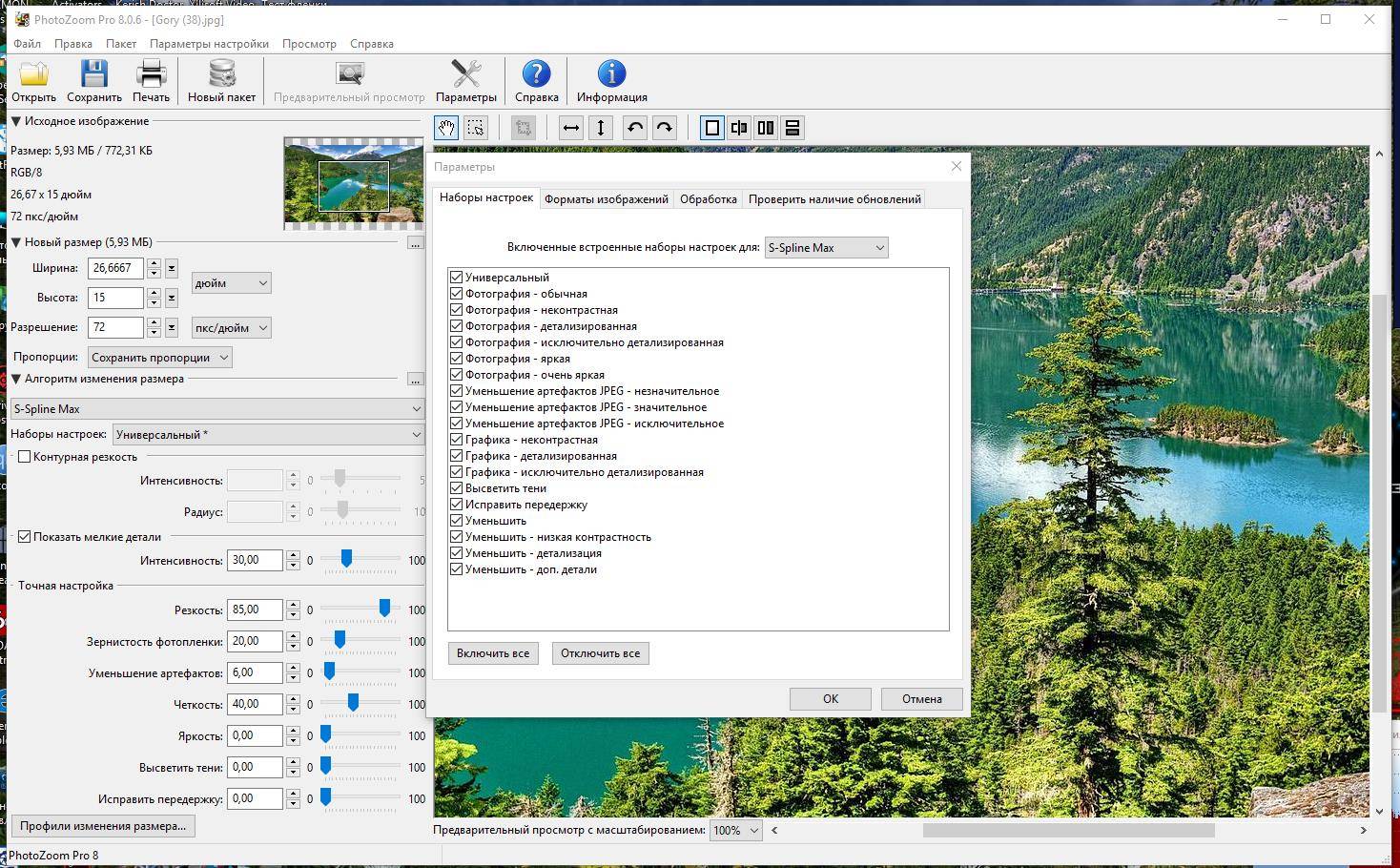Open дюйм units dropdown
The image size is (1400, 868).
pyautogui.click(x=231, y=283)
